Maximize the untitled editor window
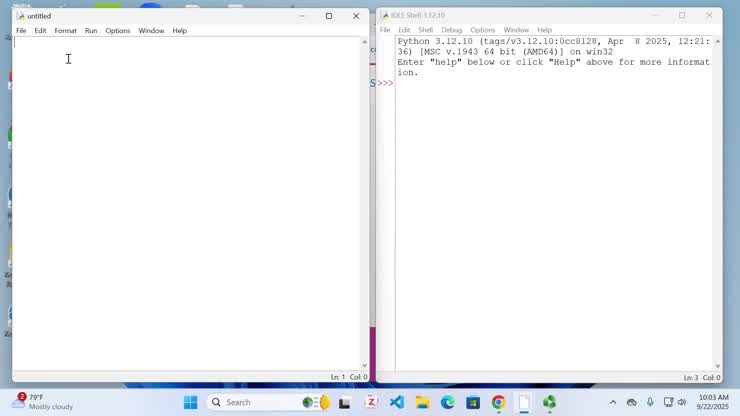This screenshot has height=416, width=740. click(329, 16)
